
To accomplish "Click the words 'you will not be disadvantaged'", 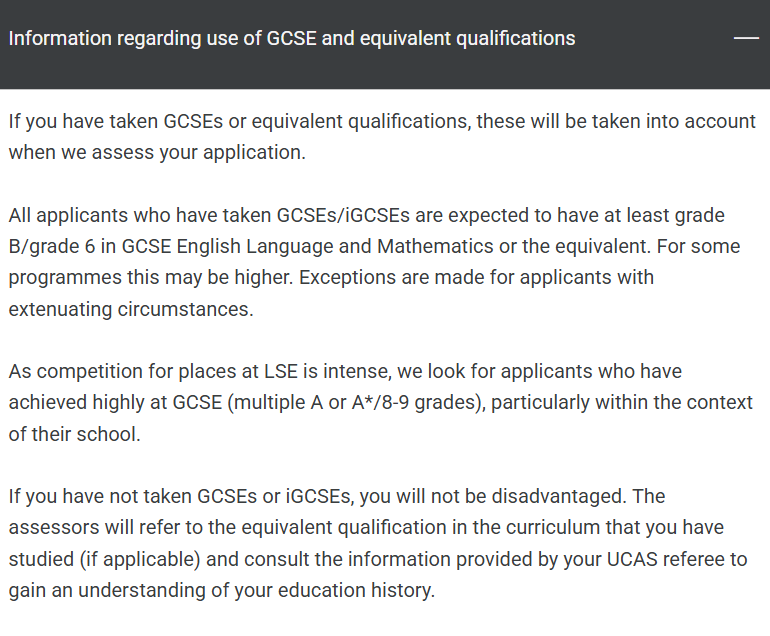I will point(493,496).
